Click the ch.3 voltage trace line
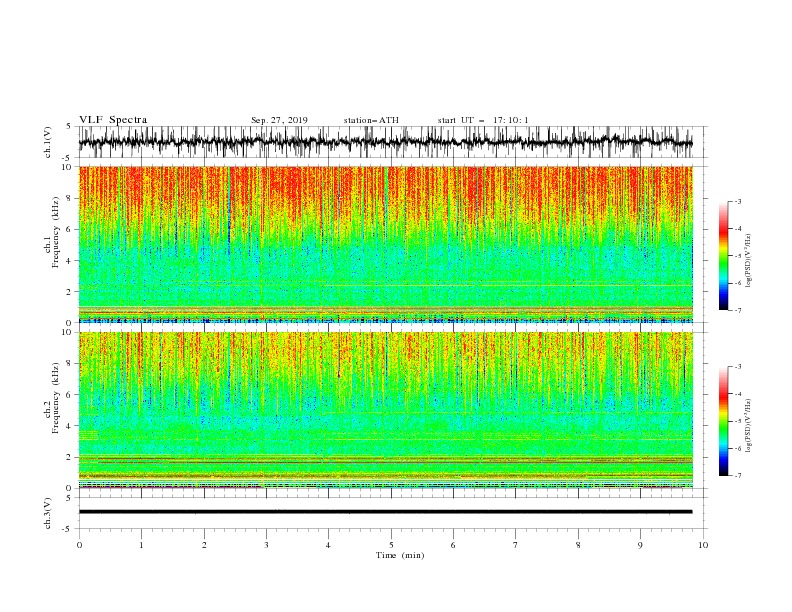Viewport: 792px width, 612px height. click(385, 512)
